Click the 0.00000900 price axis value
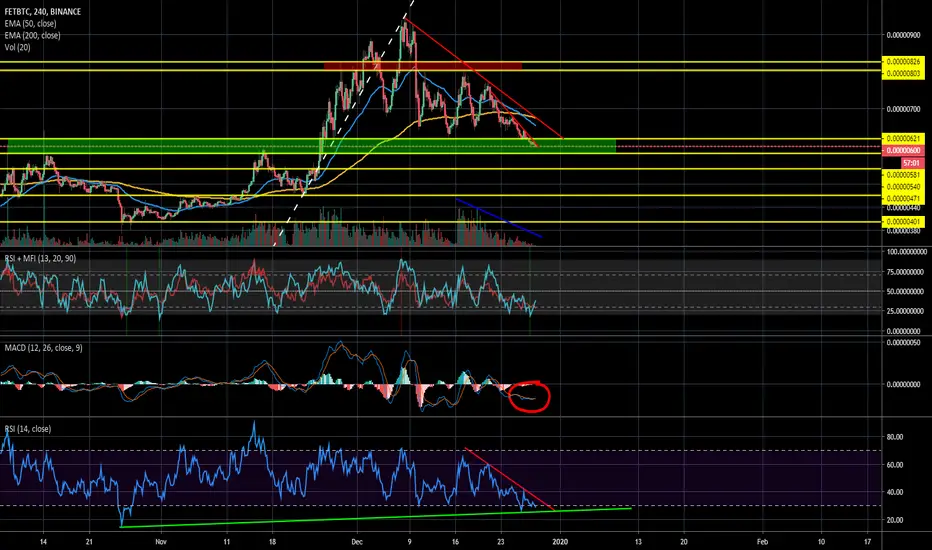The image size is (932, 550). pyautogui.click(x=903, y=35)
